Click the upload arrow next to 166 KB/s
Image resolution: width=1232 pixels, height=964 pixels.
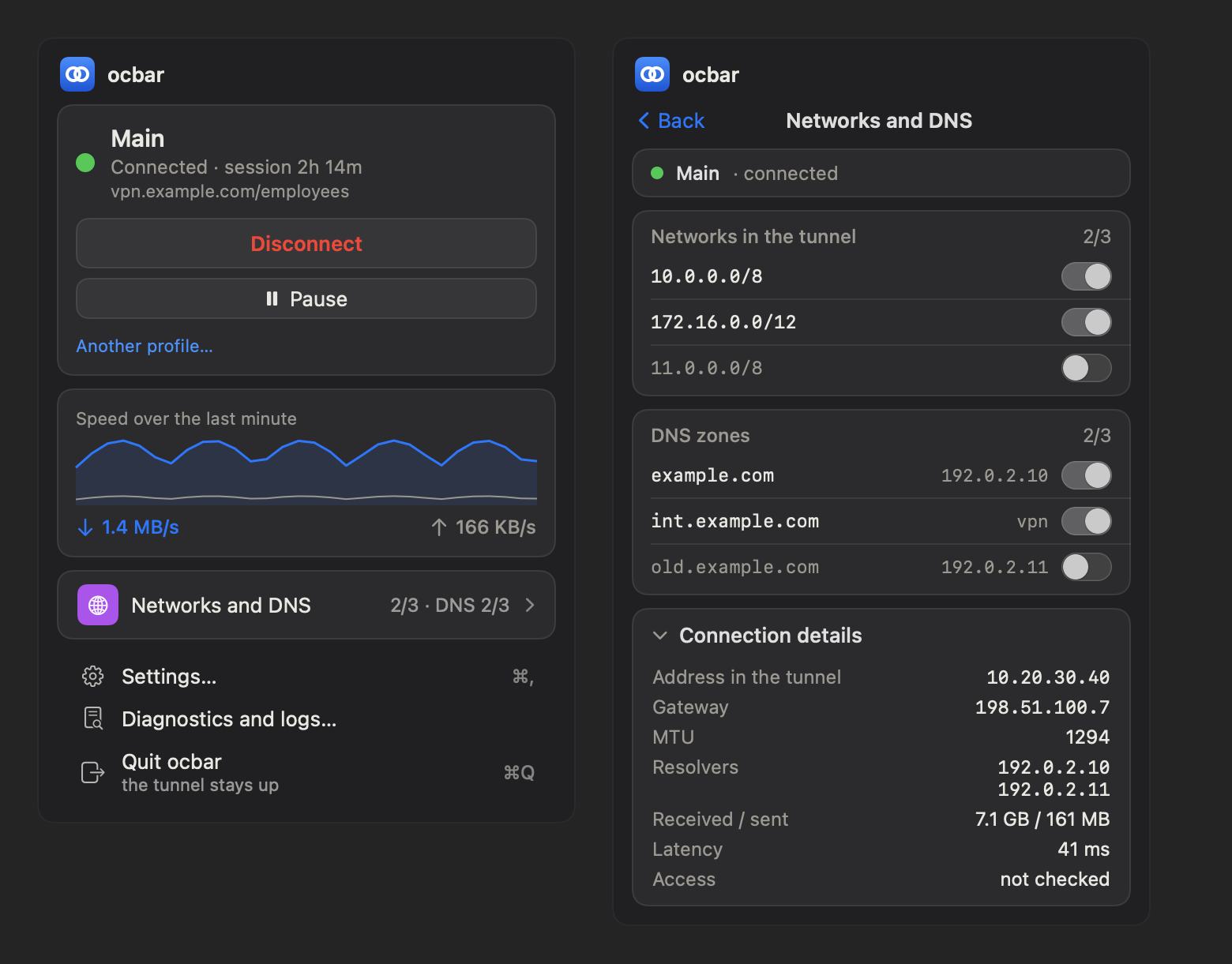coord(439,527)
